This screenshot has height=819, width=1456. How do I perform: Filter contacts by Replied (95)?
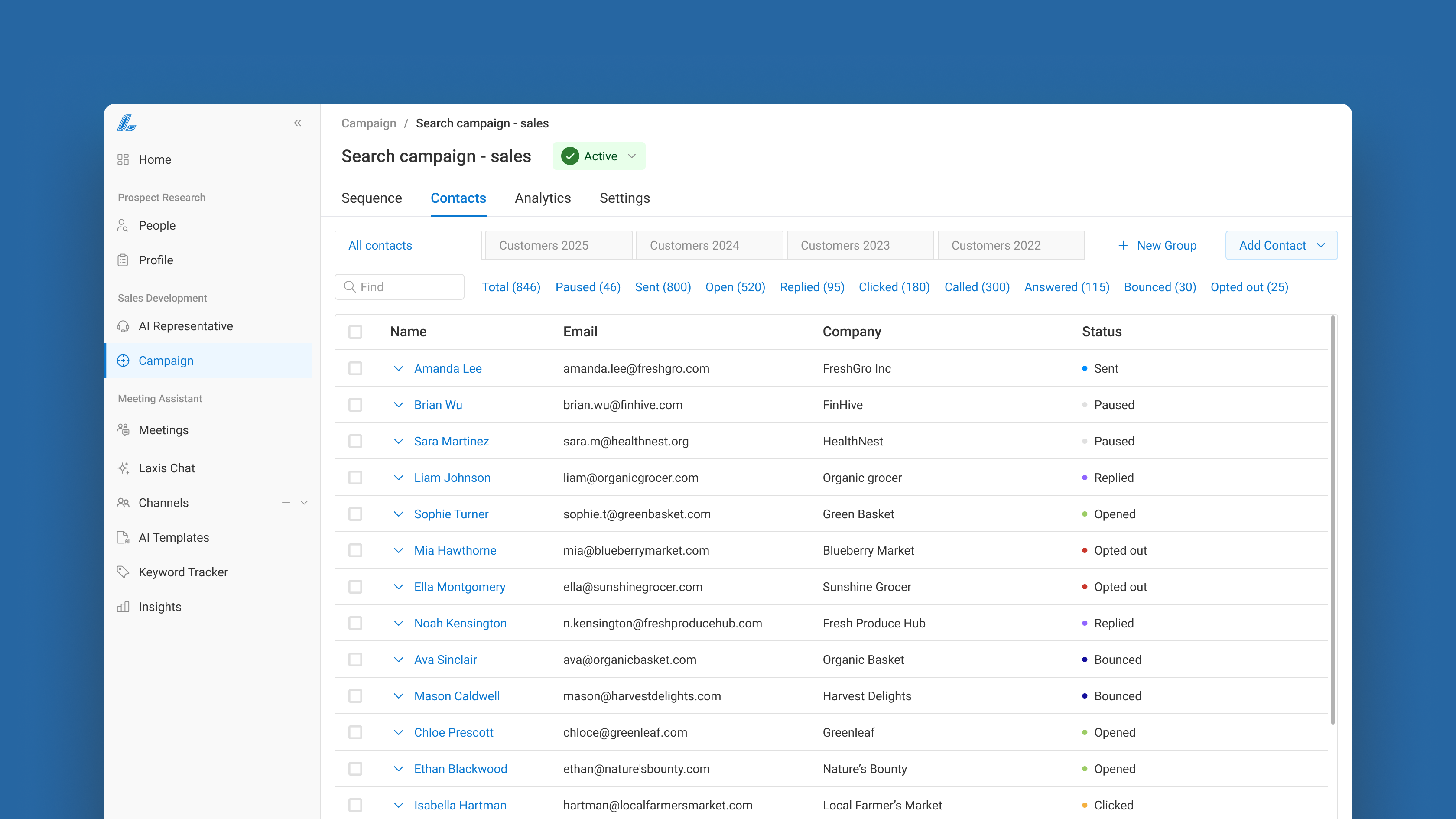[812, 287]
